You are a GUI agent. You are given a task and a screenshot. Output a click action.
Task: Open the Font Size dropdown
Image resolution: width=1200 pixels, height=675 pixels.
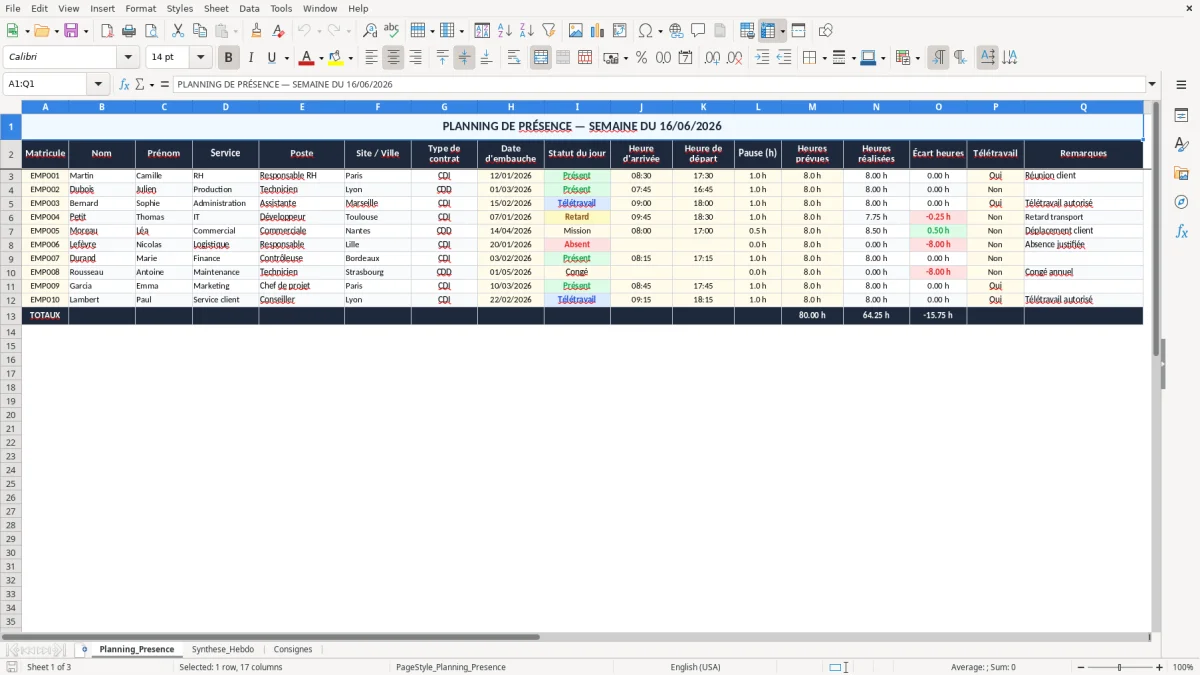[x=200, y=58]
